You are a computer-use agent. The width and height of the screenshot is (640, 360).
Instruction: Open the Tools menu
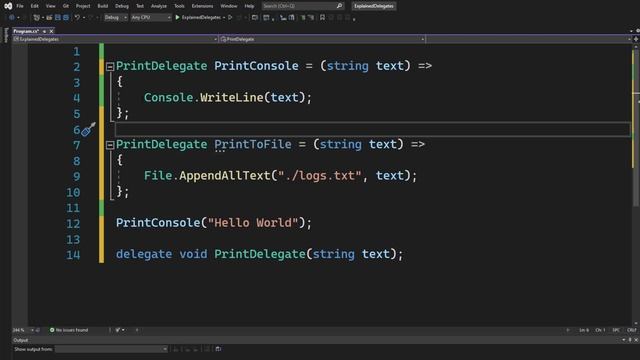(x=179, y=6)
